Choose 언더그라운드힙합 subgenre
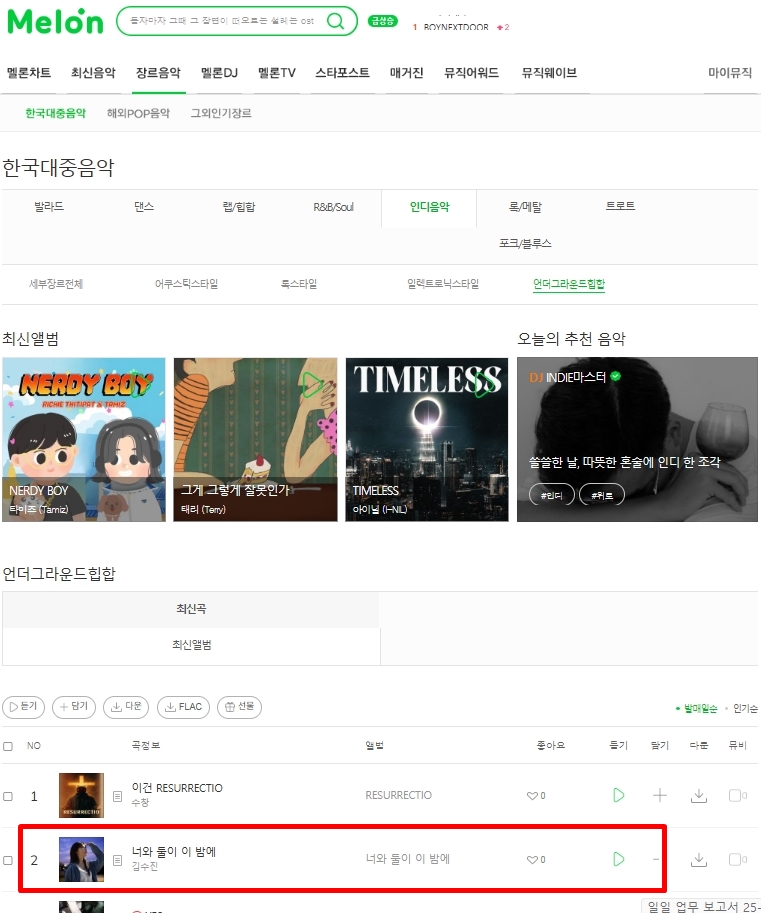This screenshot has width=761, height=913. point(569,284)
